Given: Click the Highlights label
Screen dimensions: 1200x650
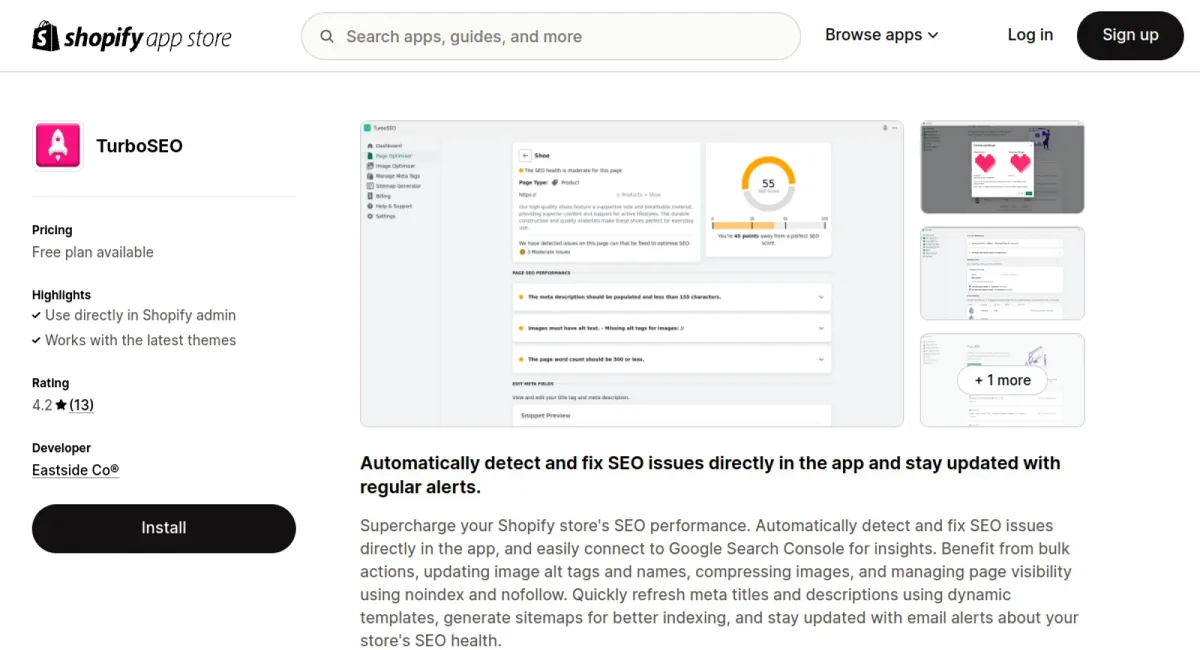Looking at the screenshot, I should tap(61, 295).
